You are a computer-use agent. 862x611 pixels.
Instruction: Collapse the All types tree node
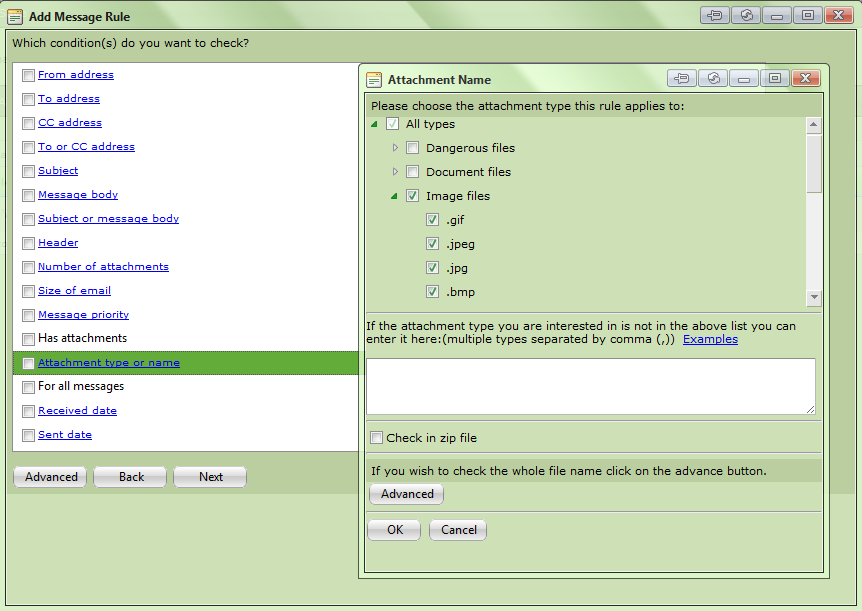click(x=374, y=124)
